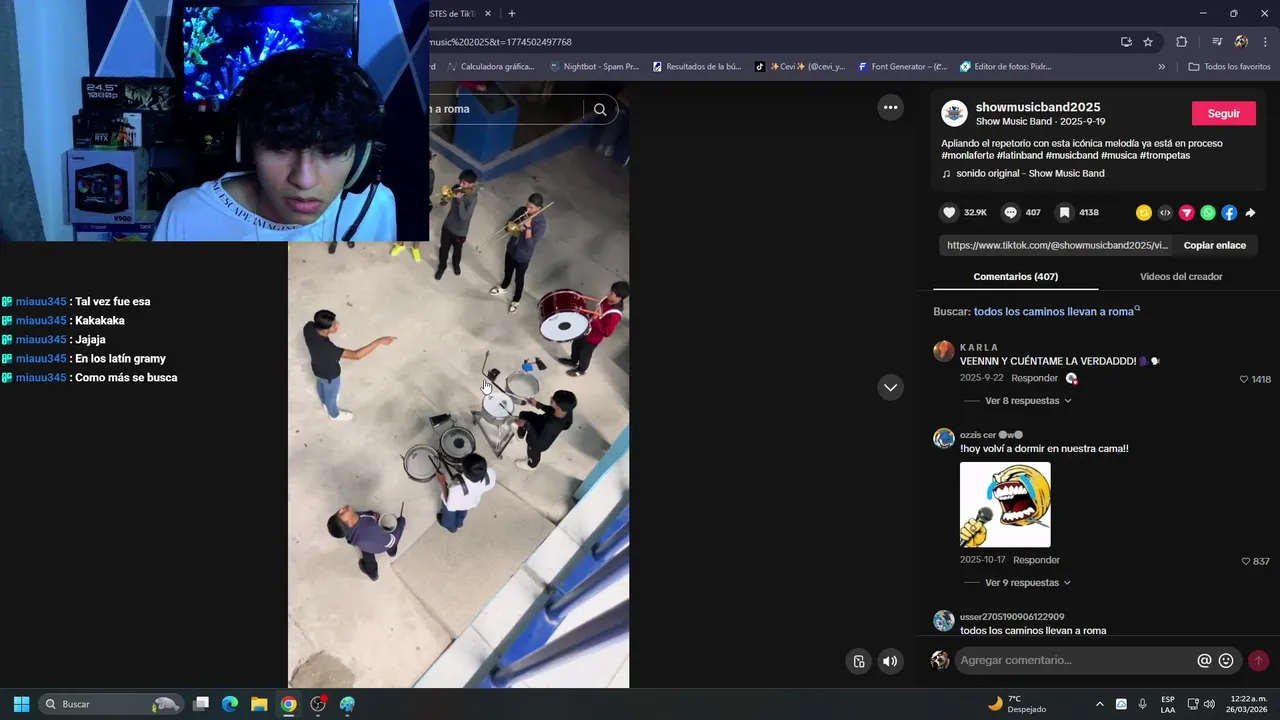Open Microsoft Edge from the taskbar
Screen dimensions: 1280x720
pyautogui.click(x=230, y=704)
